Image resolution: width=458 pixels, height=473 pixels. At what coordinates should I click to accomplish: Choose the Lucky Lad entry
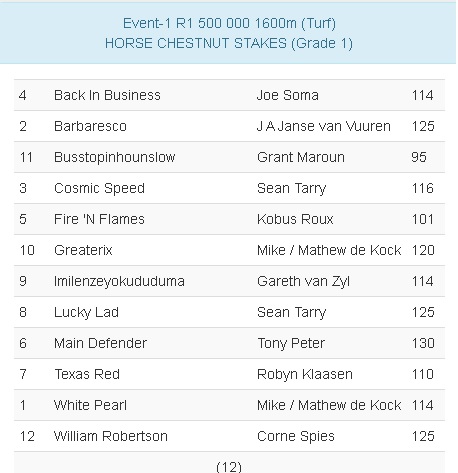pos(86,312)
